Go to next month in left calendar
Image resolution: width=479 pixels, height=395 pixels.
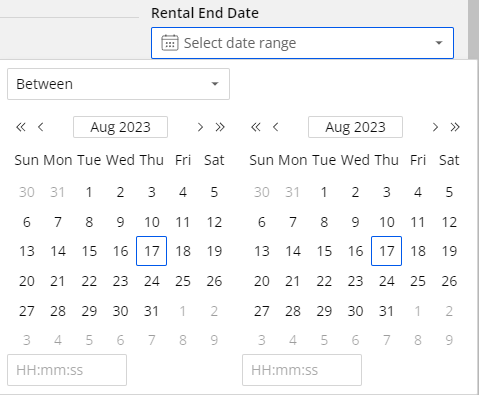(200, 127)
